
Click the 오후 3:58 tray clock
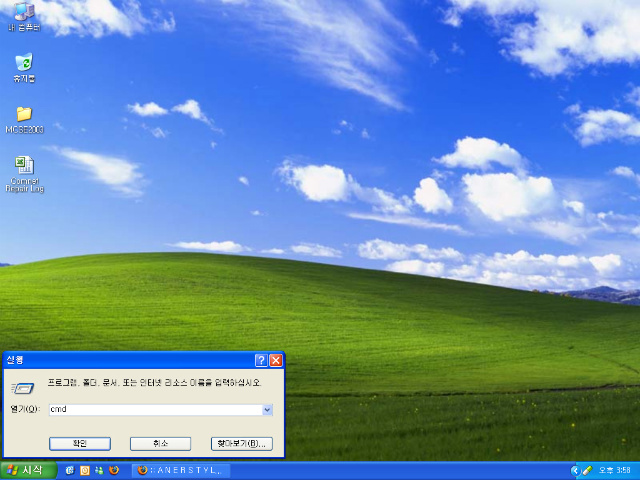coord(615,471)
